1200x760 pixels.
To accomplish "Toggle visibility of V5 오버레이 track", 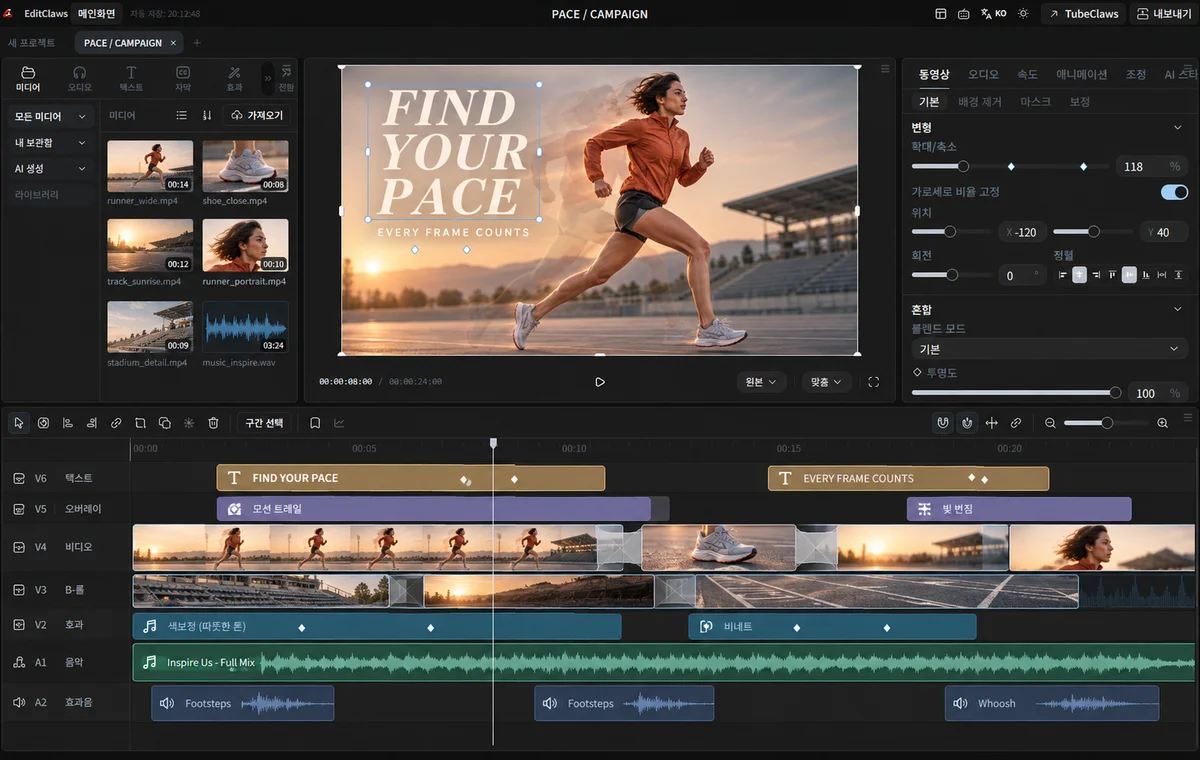I will pyautogui.click(x=19, y=509).
